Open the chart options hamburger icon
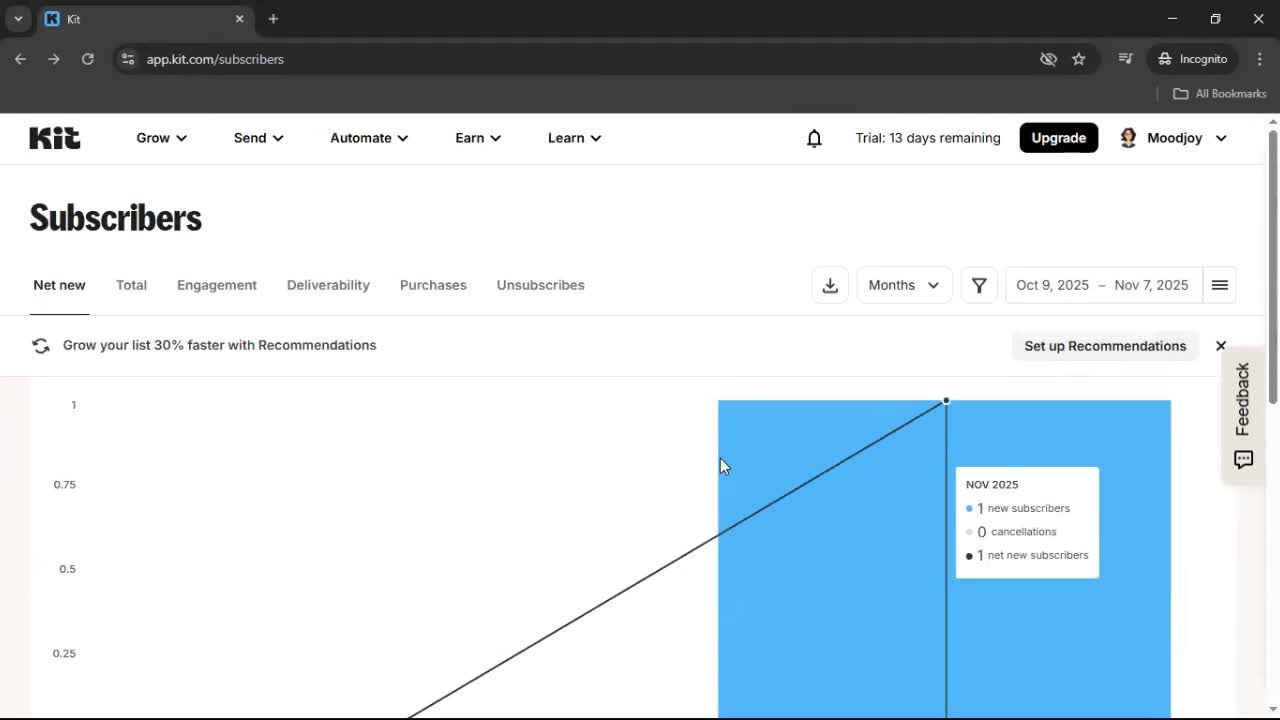 (1219, 285)
